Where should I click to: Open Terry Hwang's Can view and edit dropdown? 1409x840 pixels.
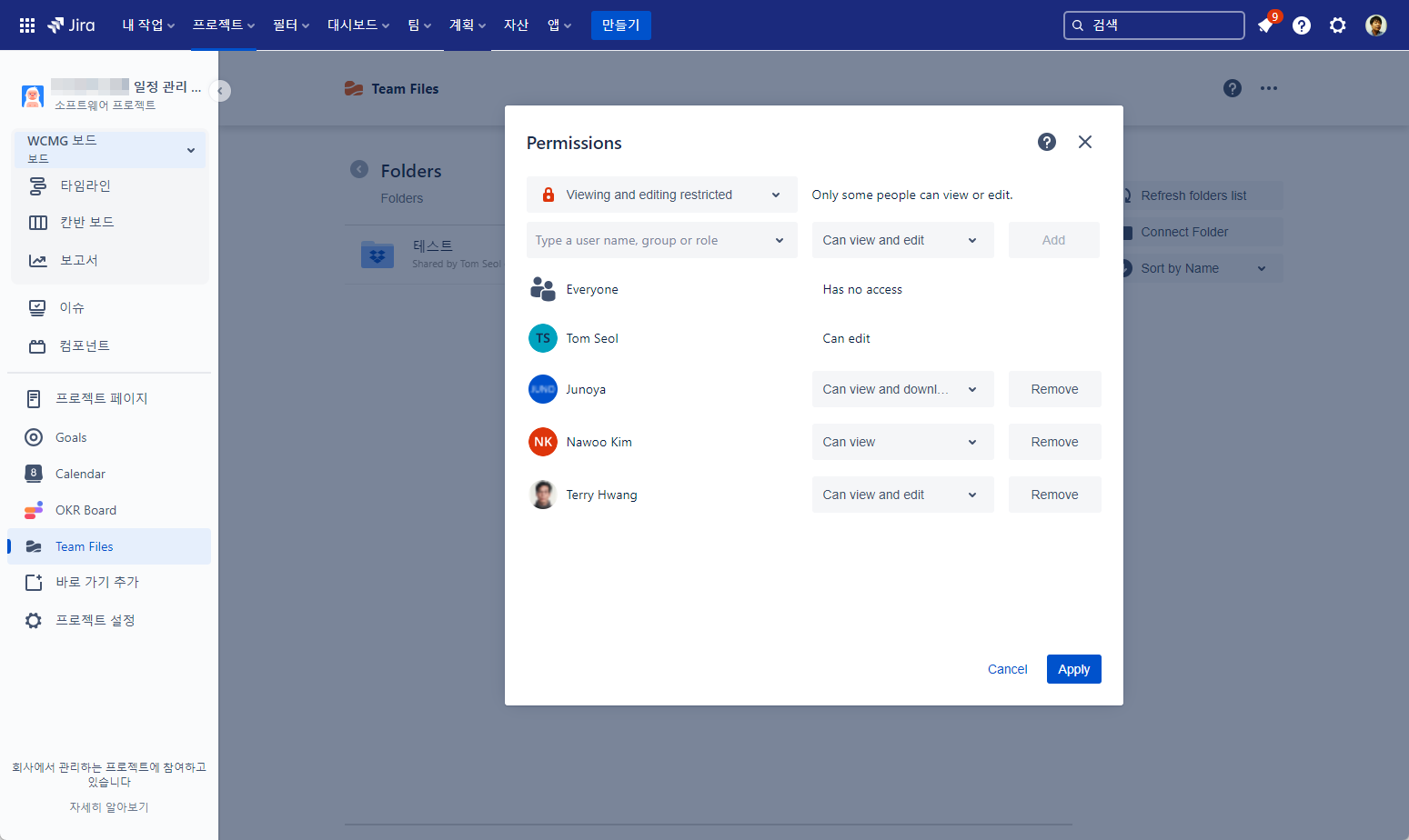pos(901,495)
